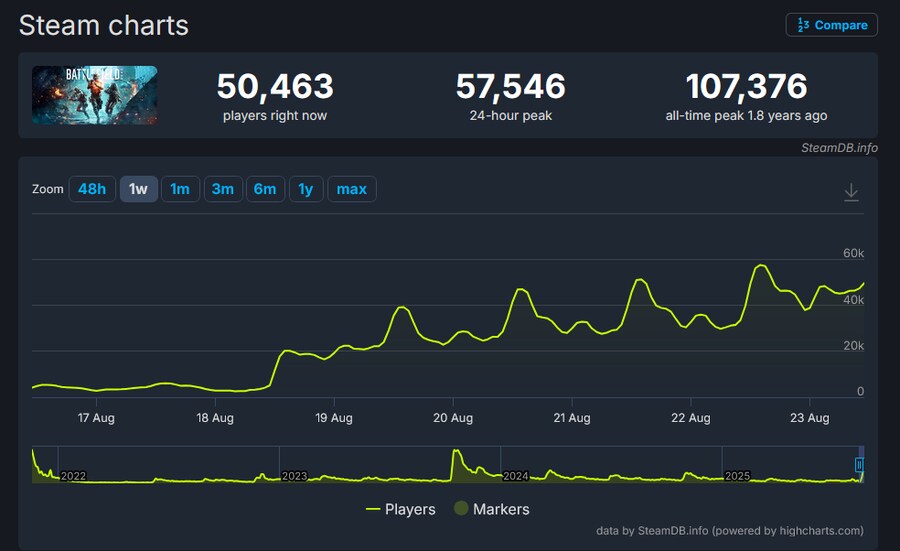Click the 57,546 24-hour peak value

pyautogui.click(x=511, y=86)
